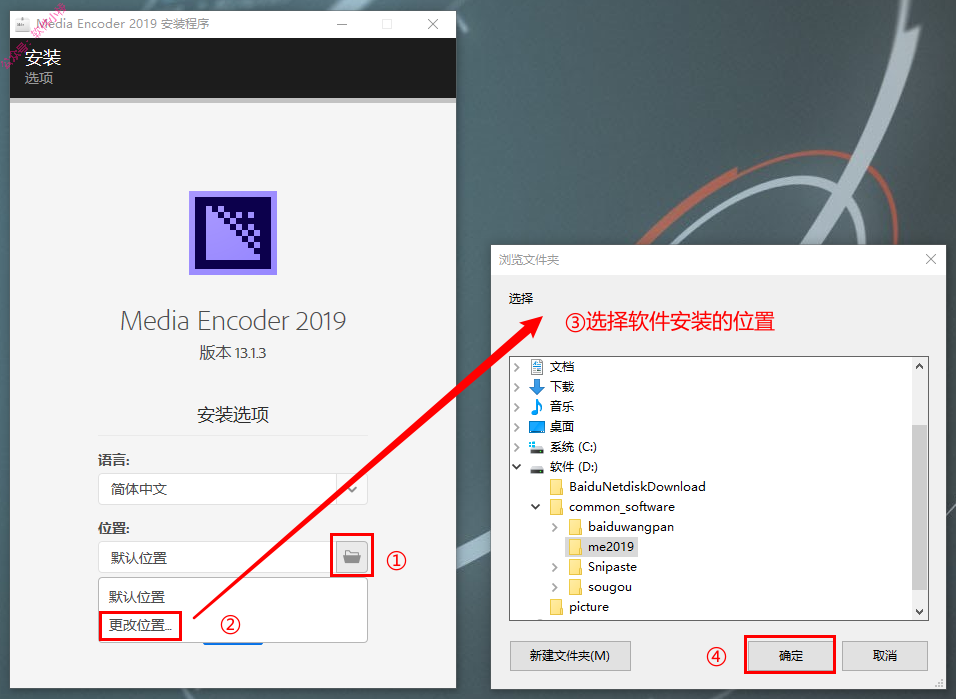The image size is (956, 699).
Task: Click the picture folder icon
Action: pyautogui.click(x=556, y=607)
